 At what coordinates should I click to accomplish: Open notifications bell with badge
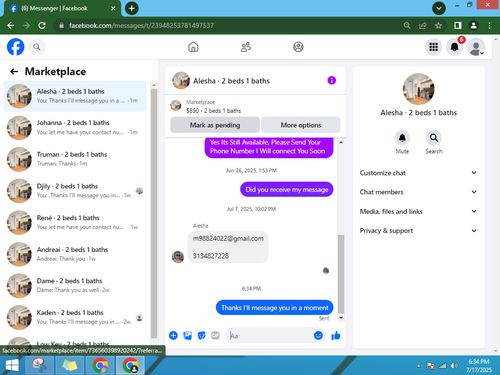[x=455, y=47]
